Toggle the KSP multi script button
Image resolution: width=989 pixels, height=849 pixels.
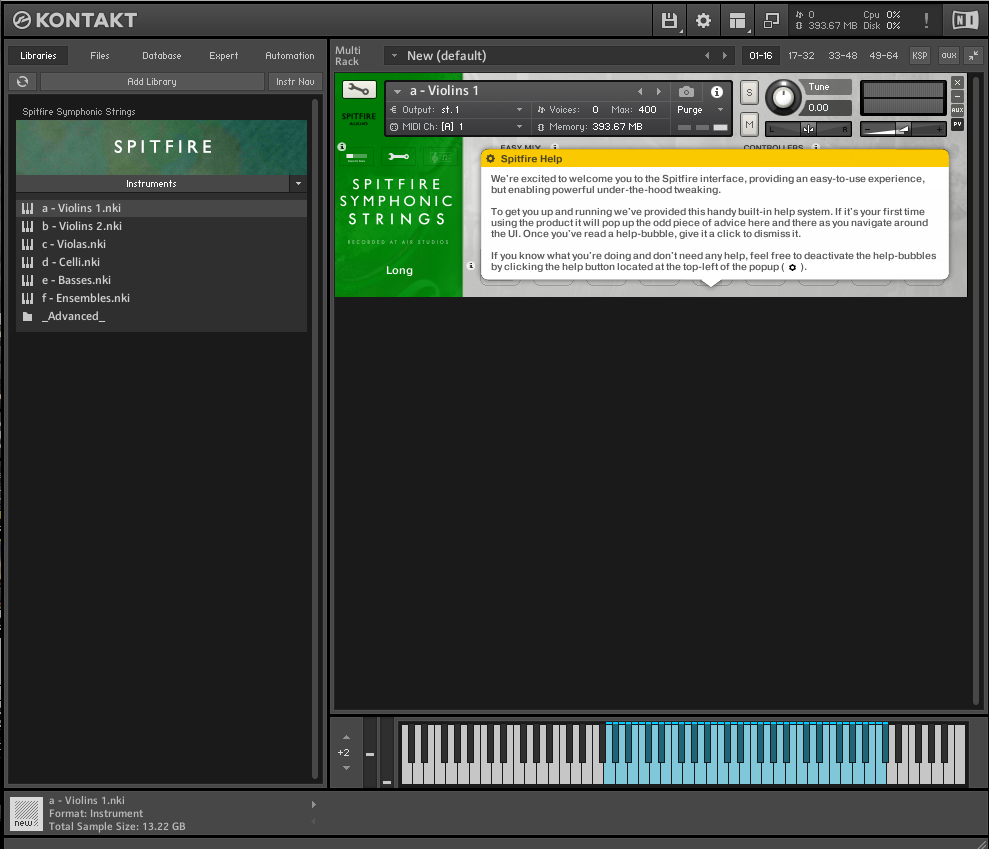tap(920, 56)
